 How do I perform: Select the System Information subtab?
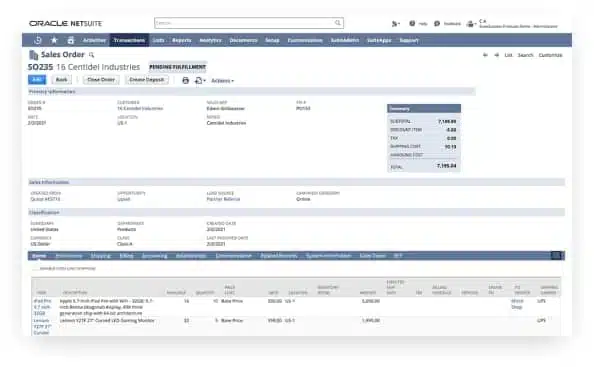click(328, 256)
